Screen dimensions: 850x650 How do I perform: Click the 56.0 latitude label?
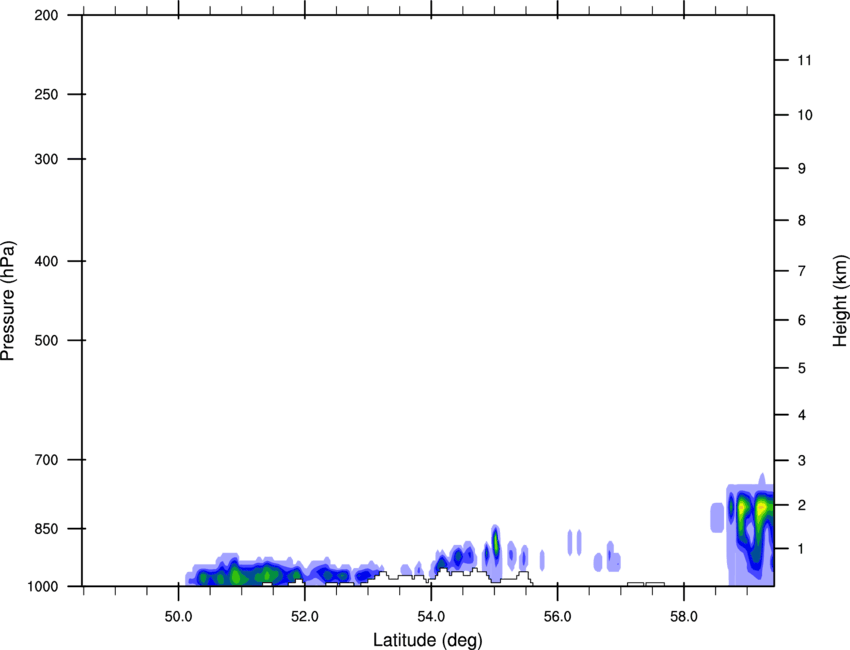click(x=558, y=616)
